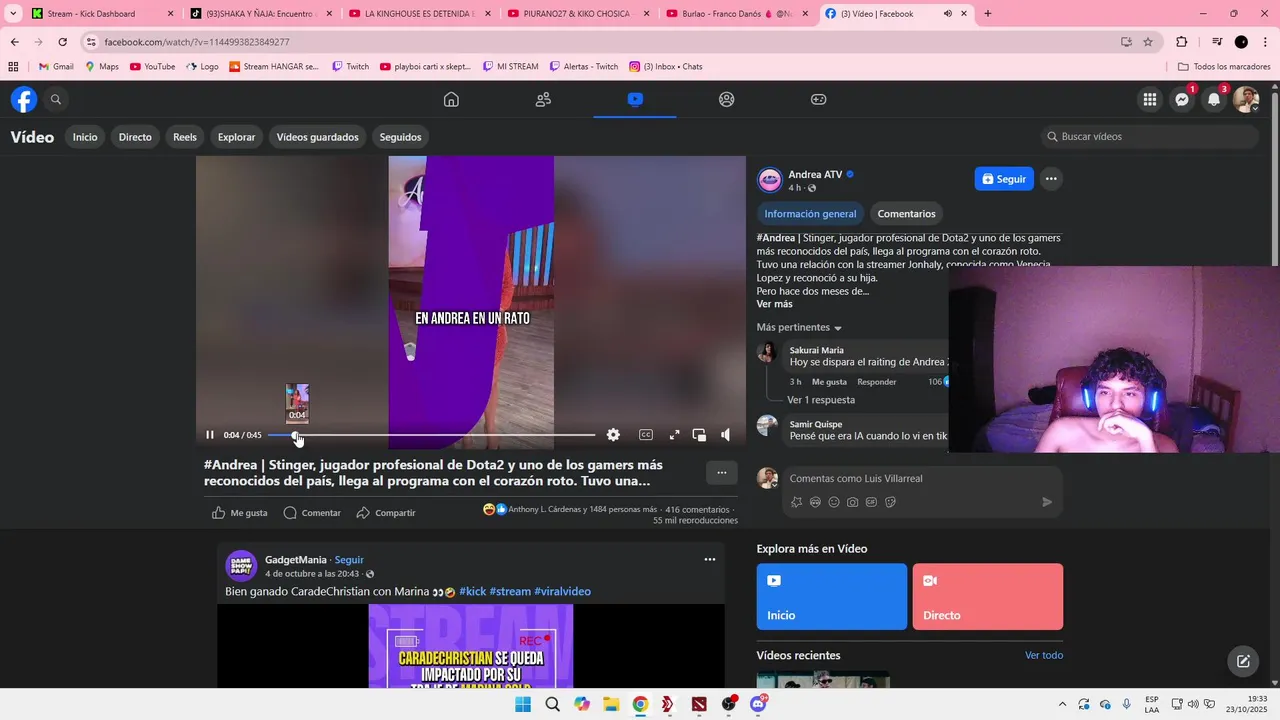
Task: Open the blue Inicio explore card
Action: (832, 597)
